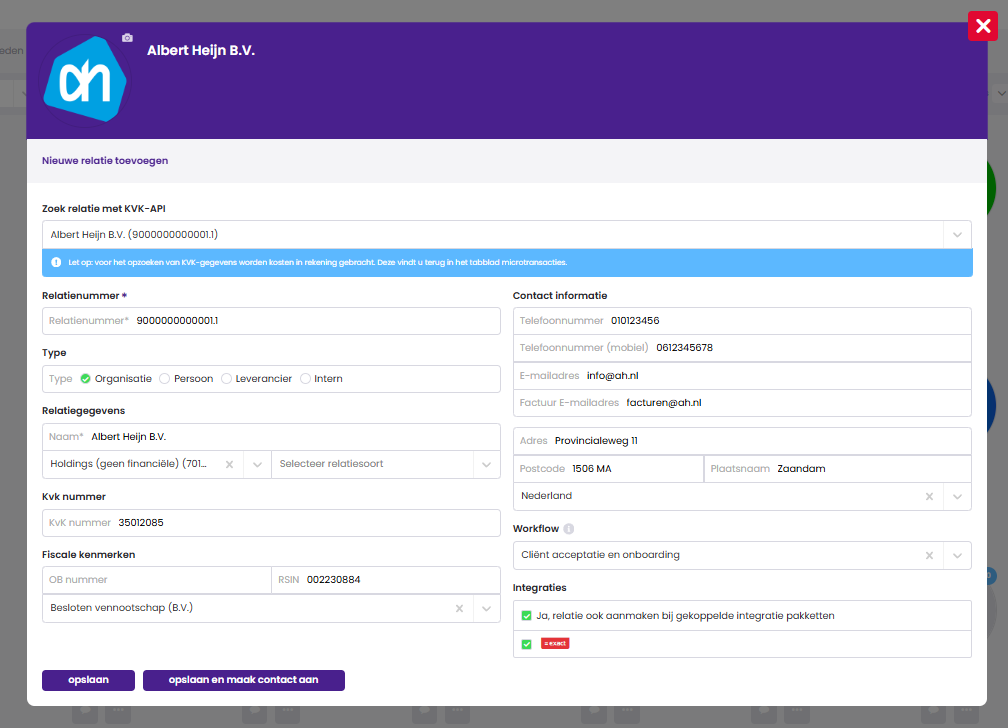Click the opslaan button
The width and height of the screenshot is (1008, 728).
(x=89, y=680)
